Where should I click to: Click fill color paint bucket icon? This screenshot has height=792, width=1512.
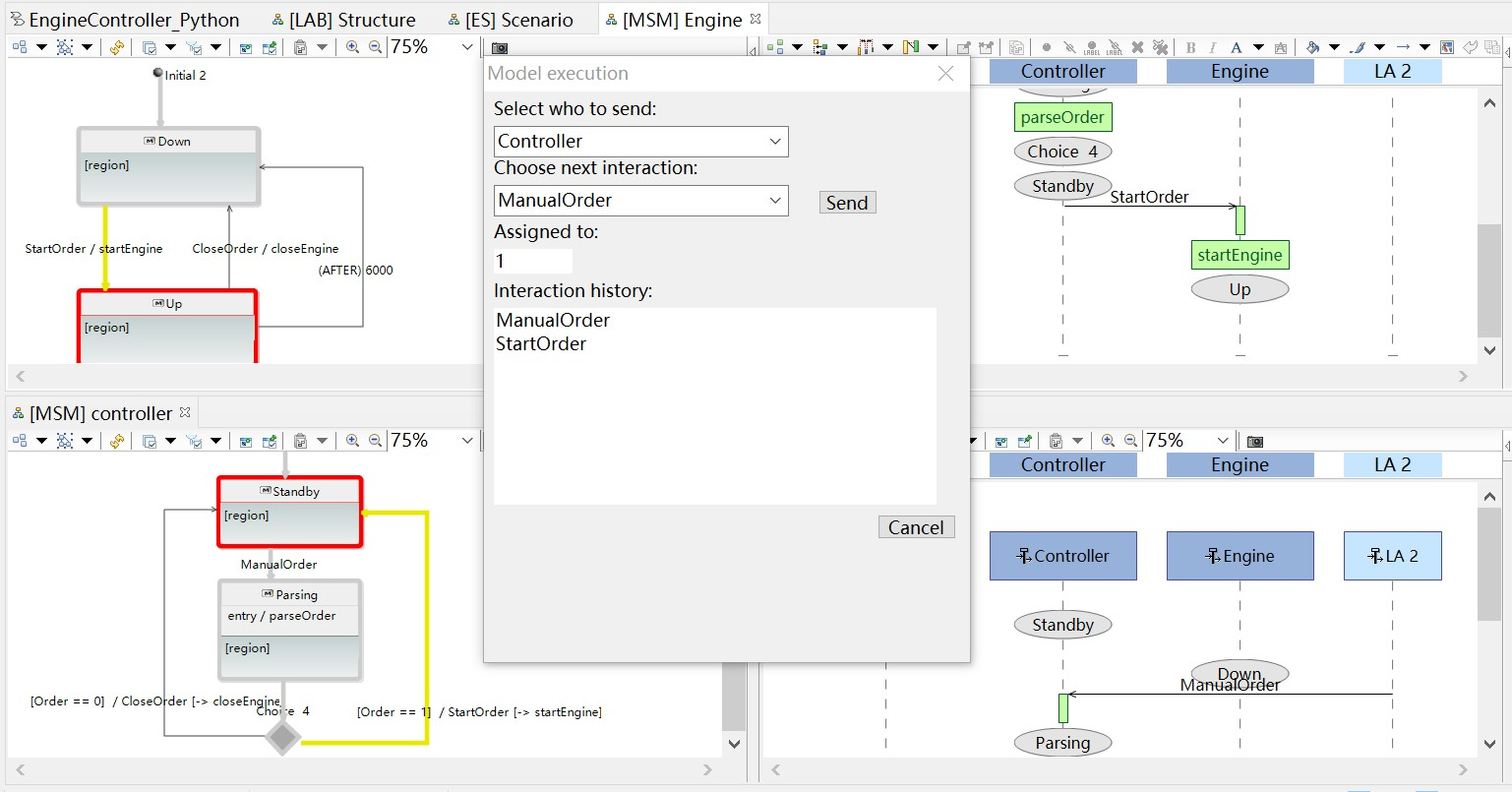tap(1312, 47)
